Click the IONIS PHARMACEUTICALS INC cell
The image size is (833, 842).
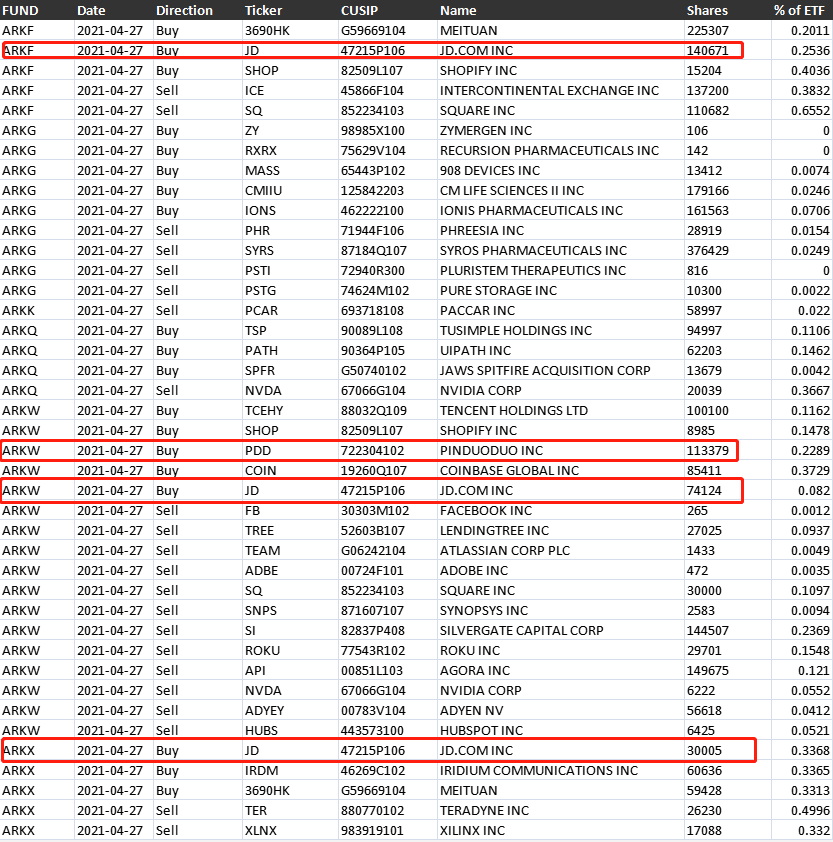click(531, 210)
